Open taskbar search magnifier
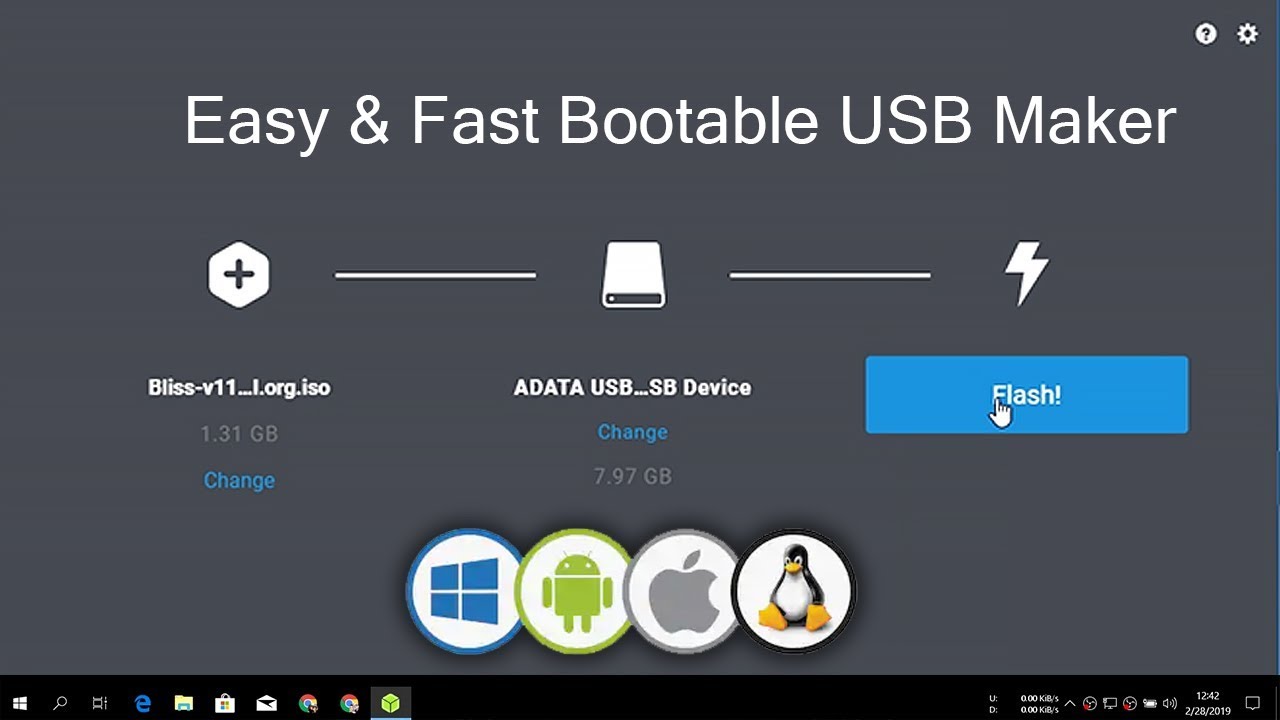Image resolution: width=1280 pixels, height=720 pixels. point(60,703)
